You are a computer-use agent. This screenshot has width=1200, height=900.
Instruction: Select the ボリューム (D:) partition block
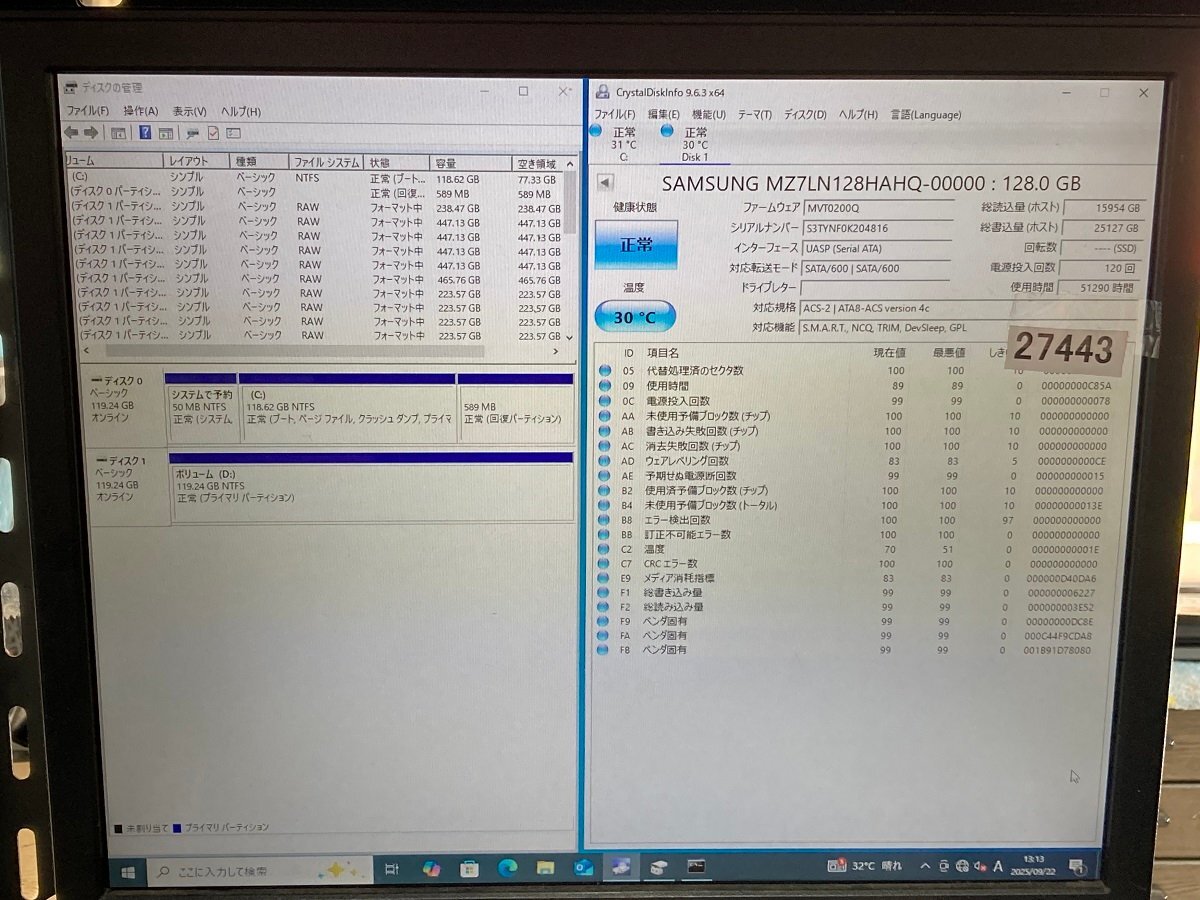point(372,487)
